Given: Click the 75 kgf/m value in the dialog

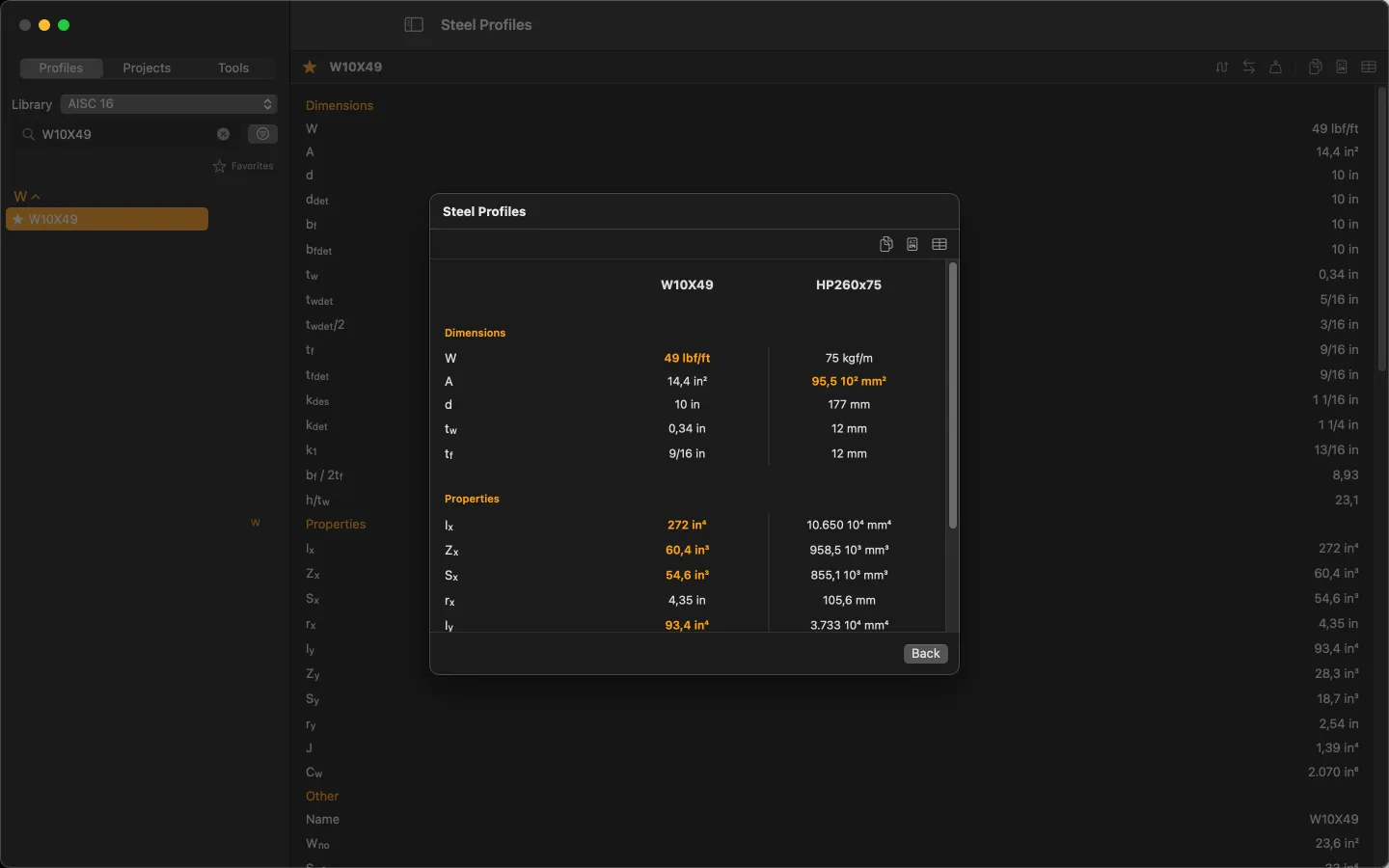Looking at the screenshot, I should pos(849,358).
